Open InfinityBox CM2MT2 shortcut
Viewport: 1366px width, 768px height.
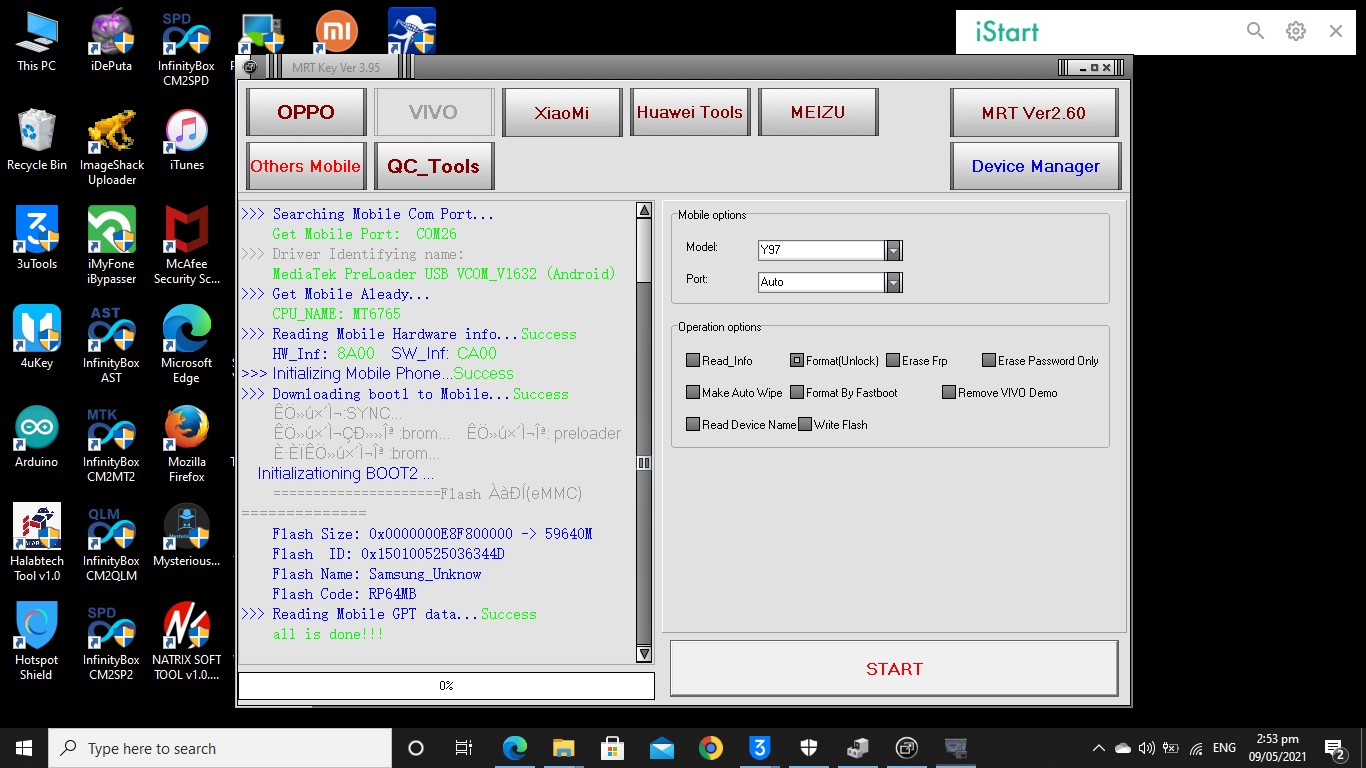[x=111, y=444]
